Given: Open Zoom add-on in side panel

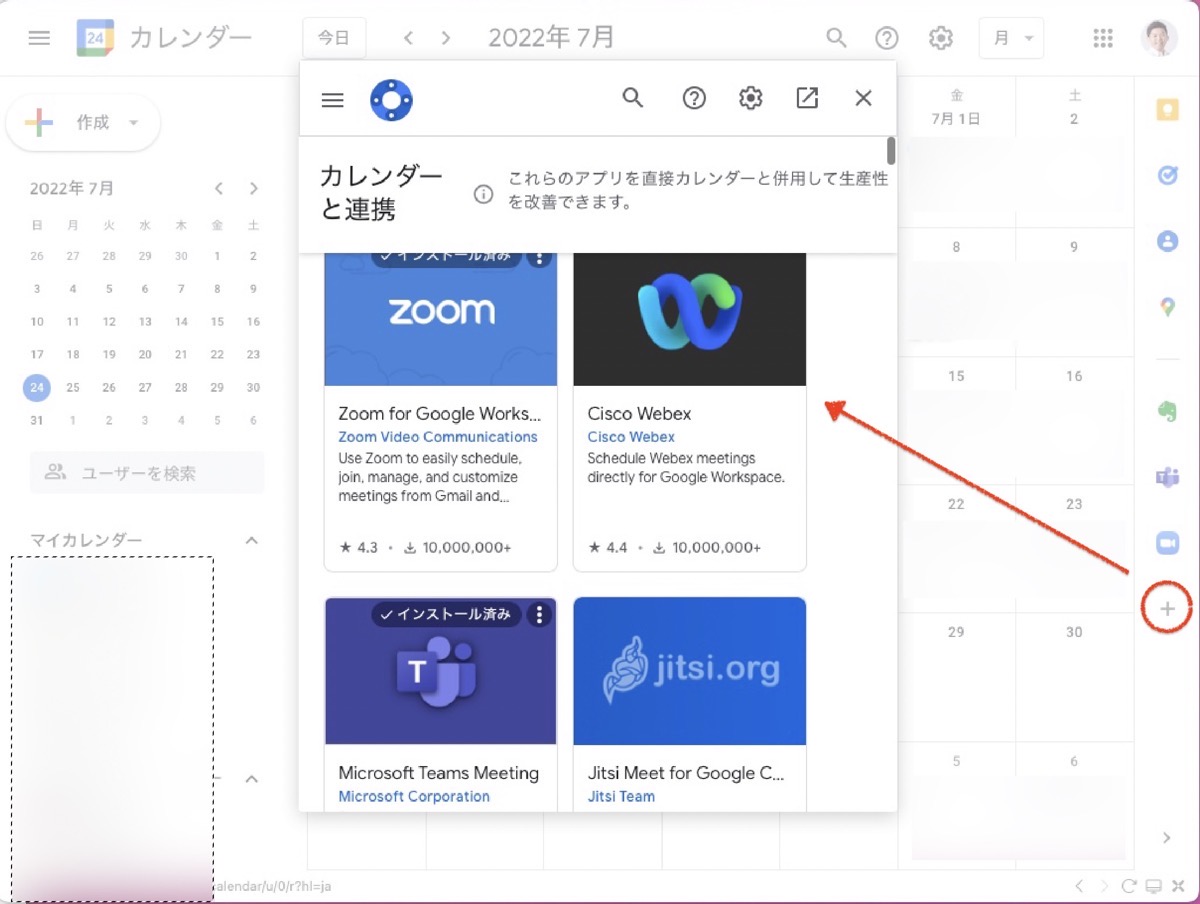Looking at the screenshot, I should (1167, 542).
